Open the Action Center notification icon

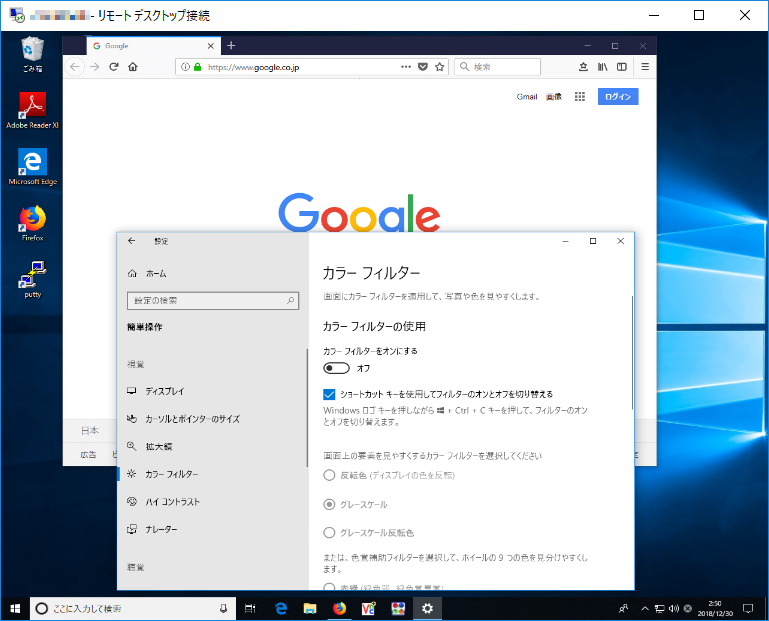click(x=748, y=609)
